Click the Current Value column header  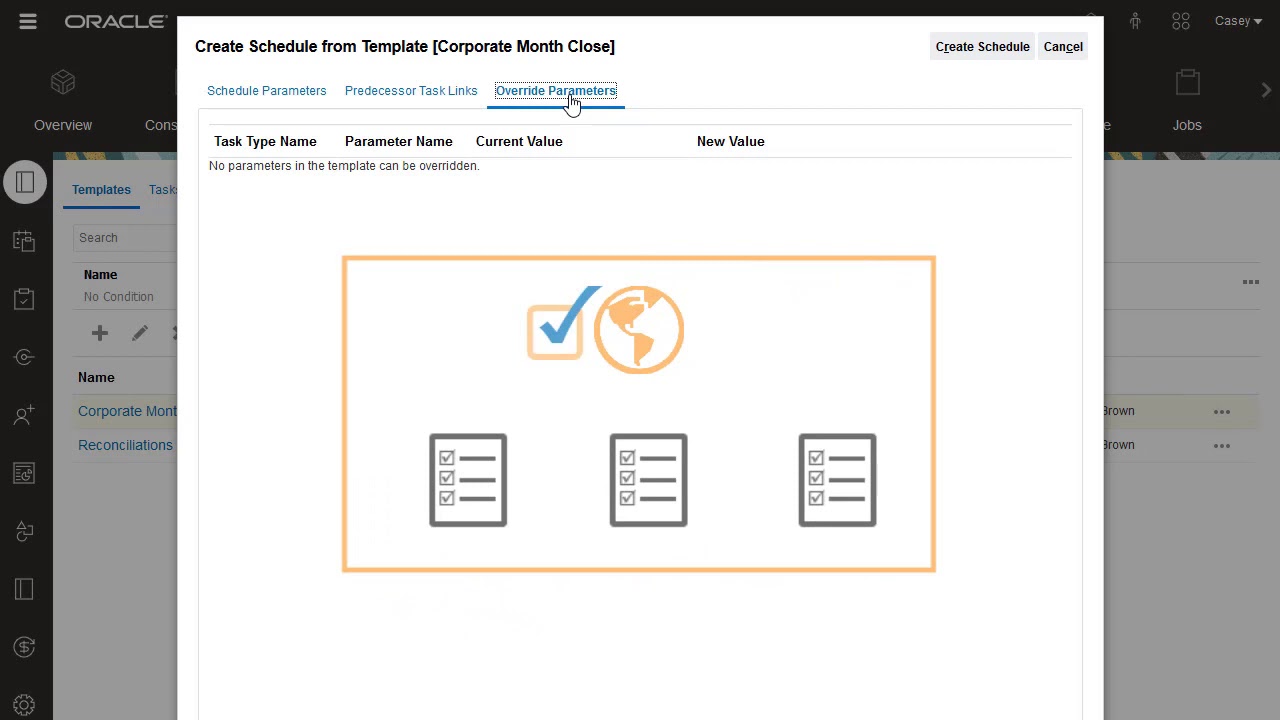(x=519, y=141)
